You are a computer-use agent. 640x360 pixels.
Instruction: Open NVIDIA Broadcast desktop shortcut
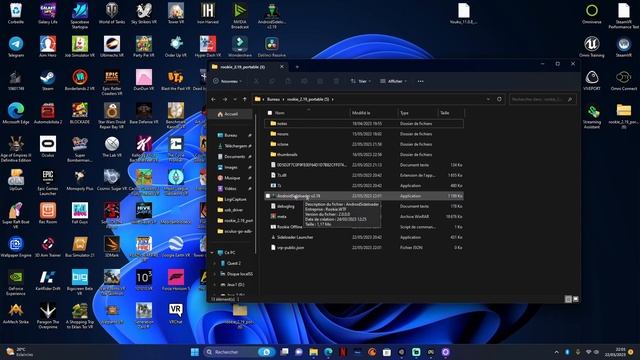tap(240, 16)
